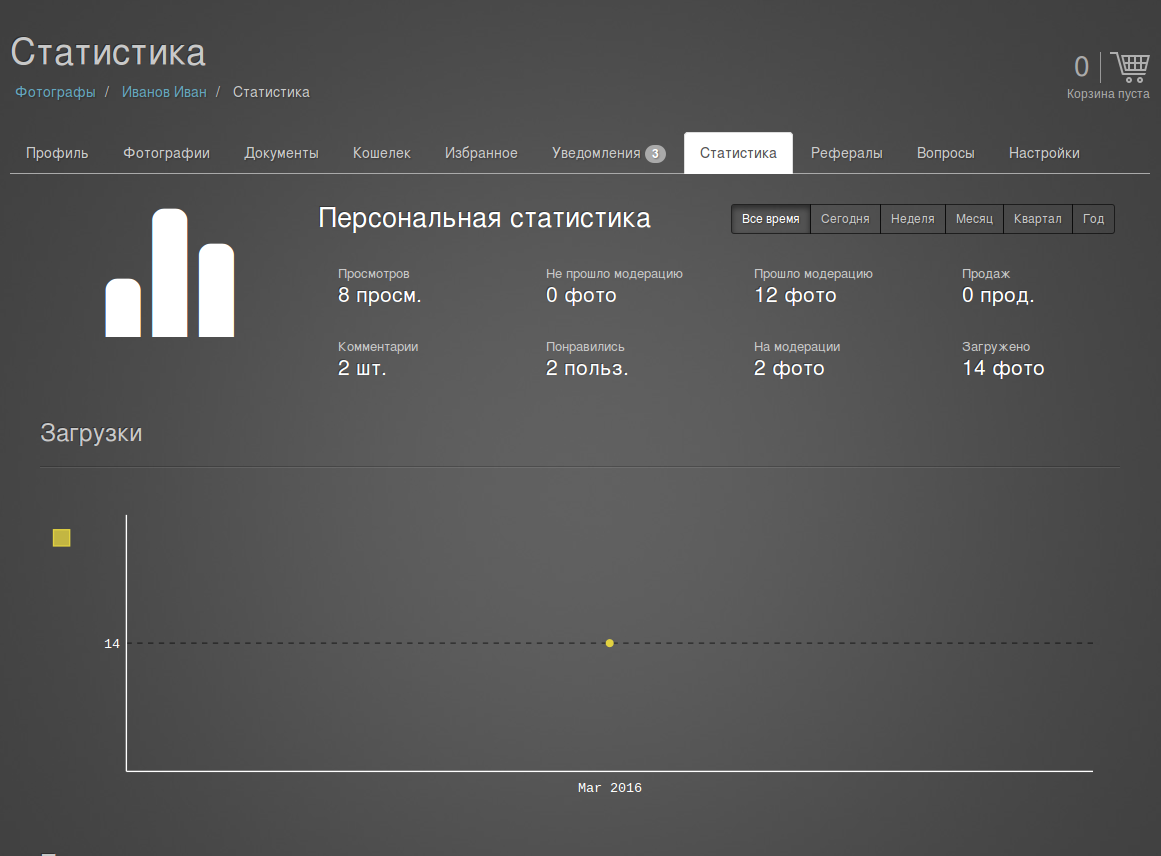
Task: Click the yellow data point on chart
Action: pyautogui.click(x=610, y=643)
